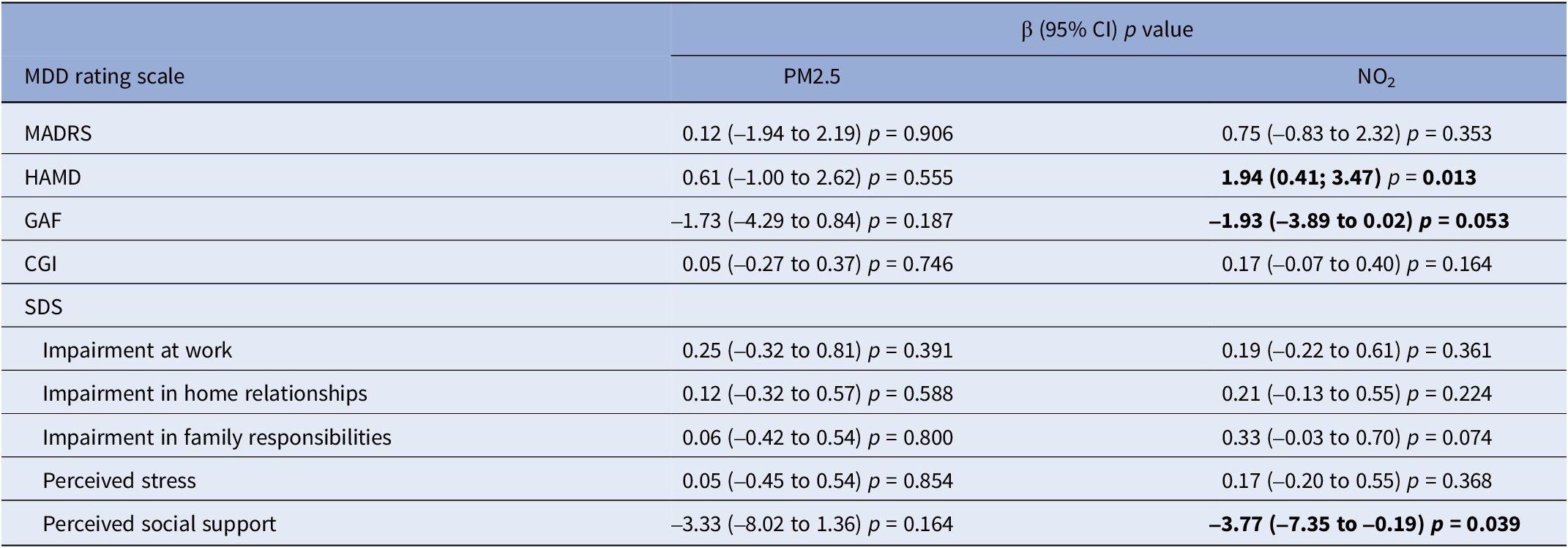
Task: Click the GAF row label
Action: pyautogui.click(x=42, y=221)
